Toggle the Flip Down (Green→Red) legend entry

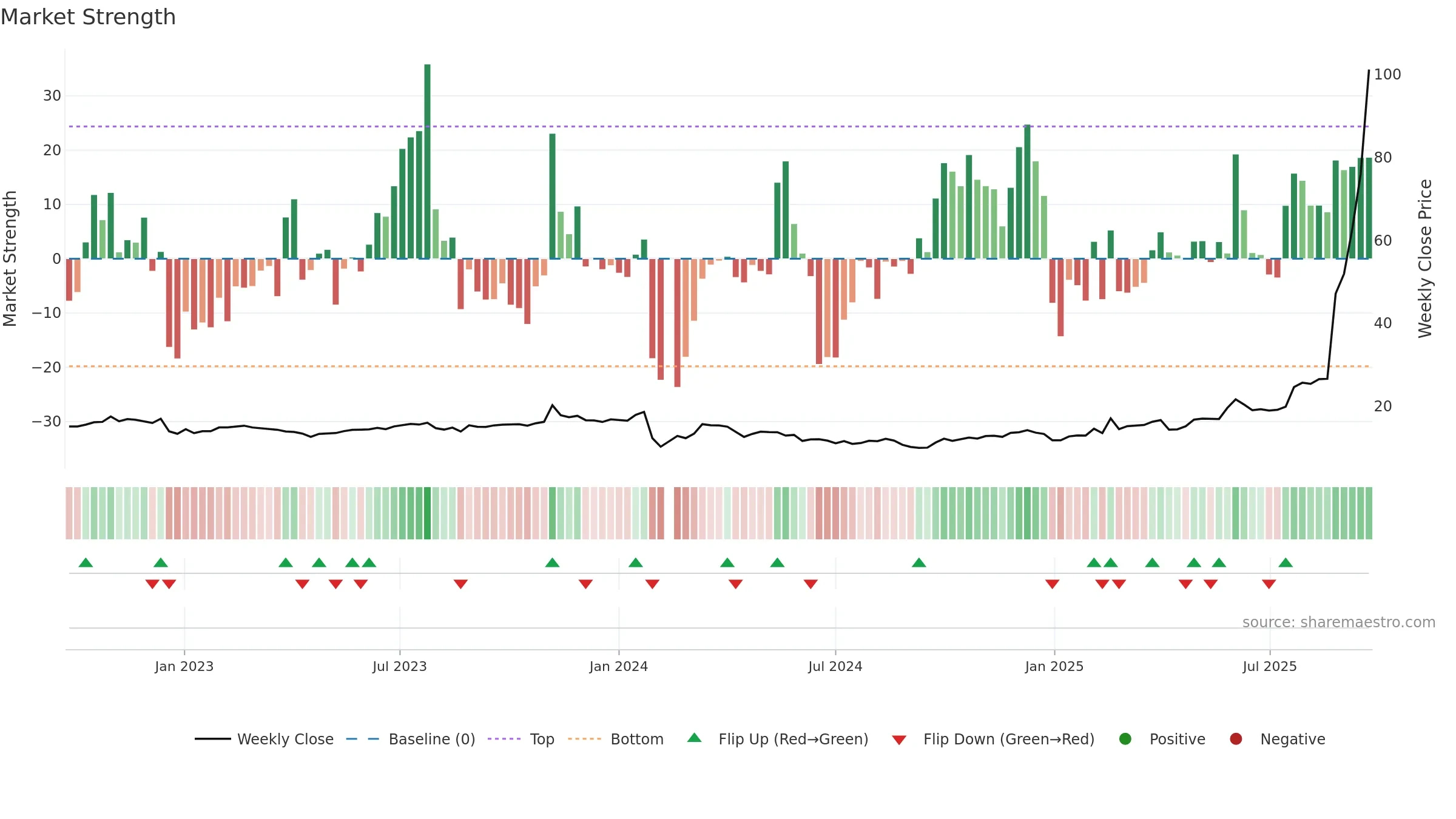pyautogui.click(x=993, y=739)
